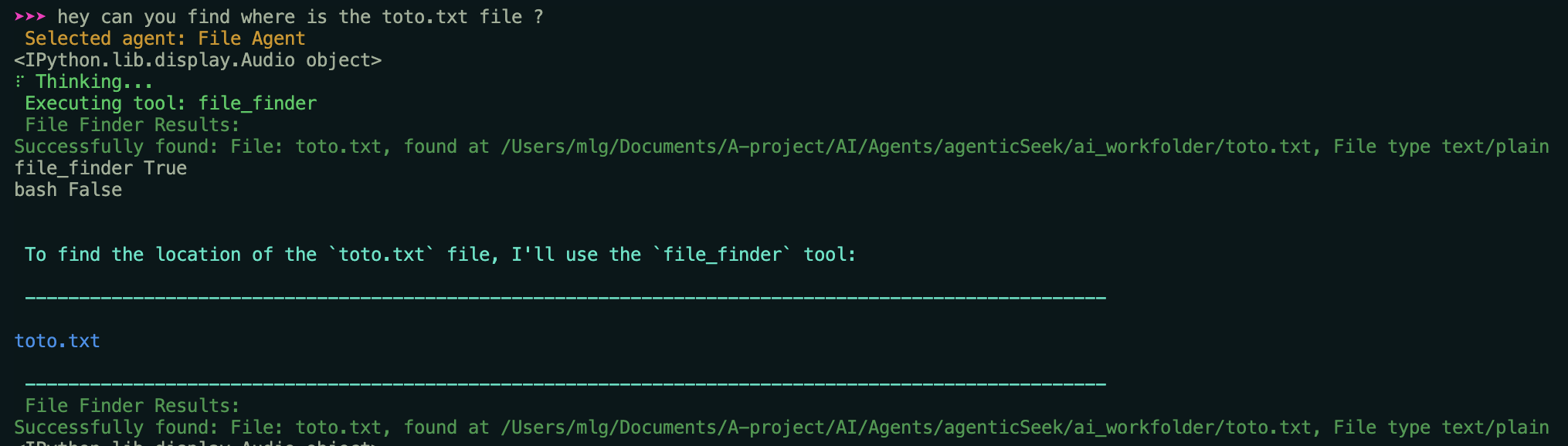Click the second 'Successfully found:' text
This screenshot has width=1568, height=446.
(117, 427)
